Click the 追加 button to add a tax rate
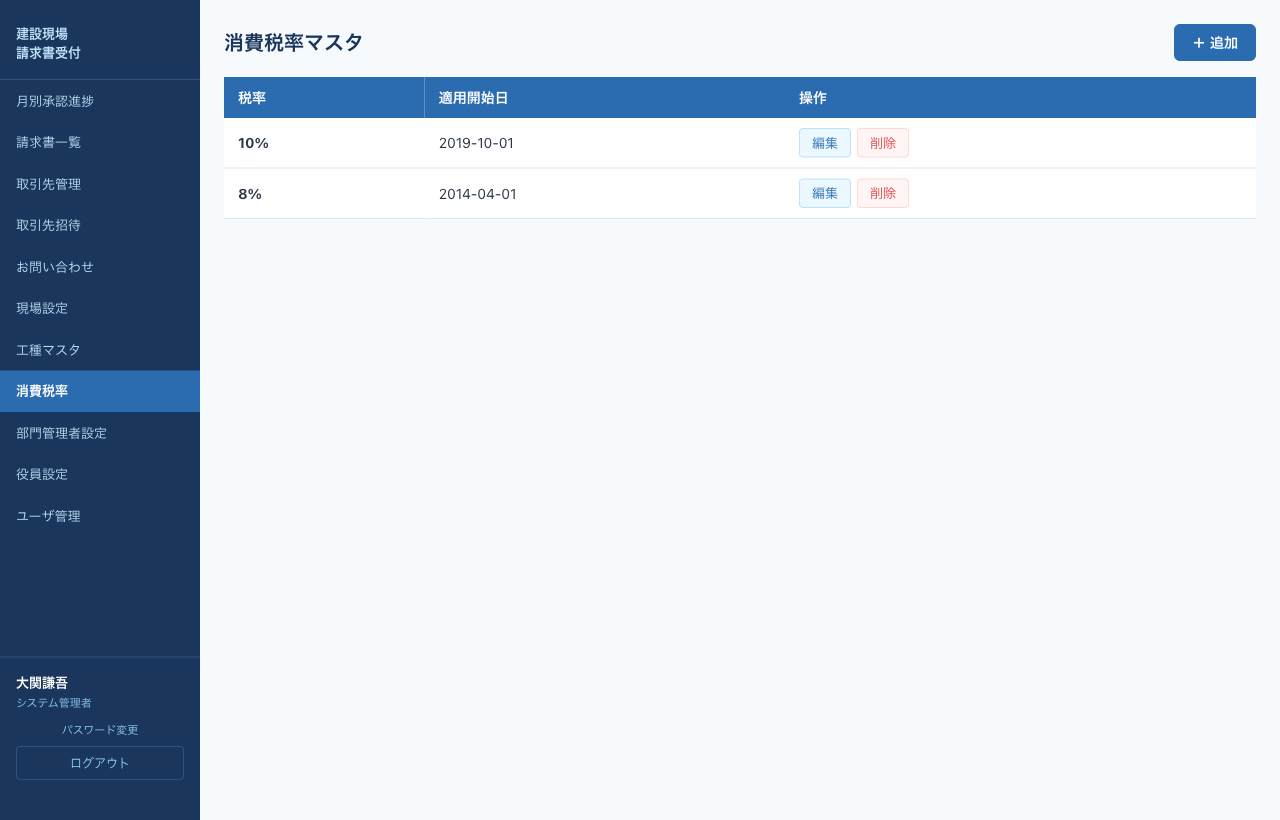Image resolution: width=1280 pixels, height=820 pixels. [1214, 43]
